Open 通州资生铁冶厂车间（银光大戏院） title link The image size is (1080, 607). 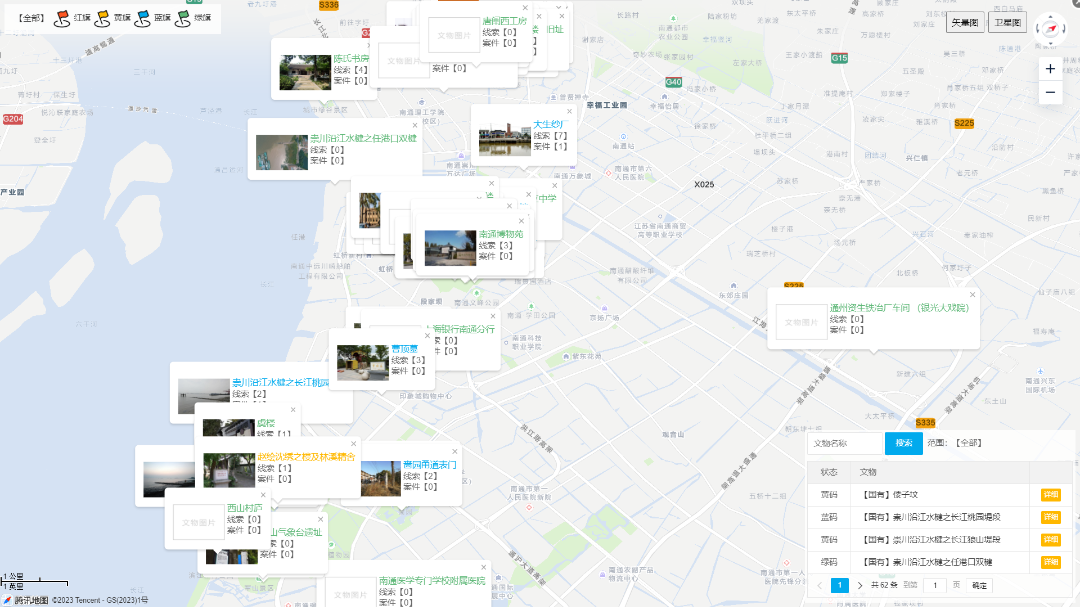click(899, 308)
